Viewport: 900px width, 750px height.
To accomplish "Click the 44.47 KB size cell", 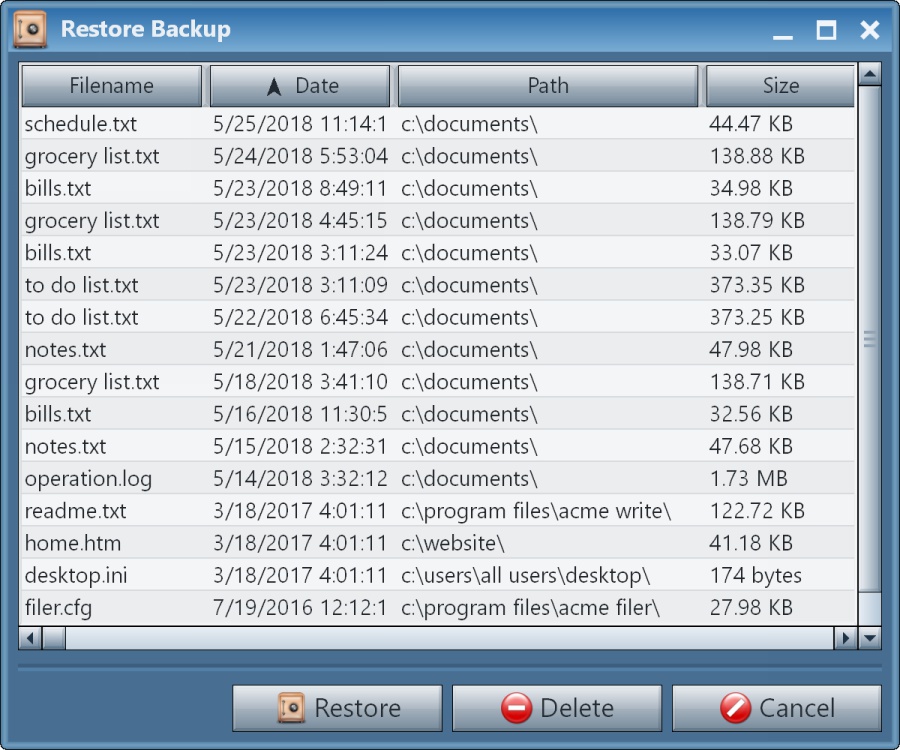I will (751, 123).
